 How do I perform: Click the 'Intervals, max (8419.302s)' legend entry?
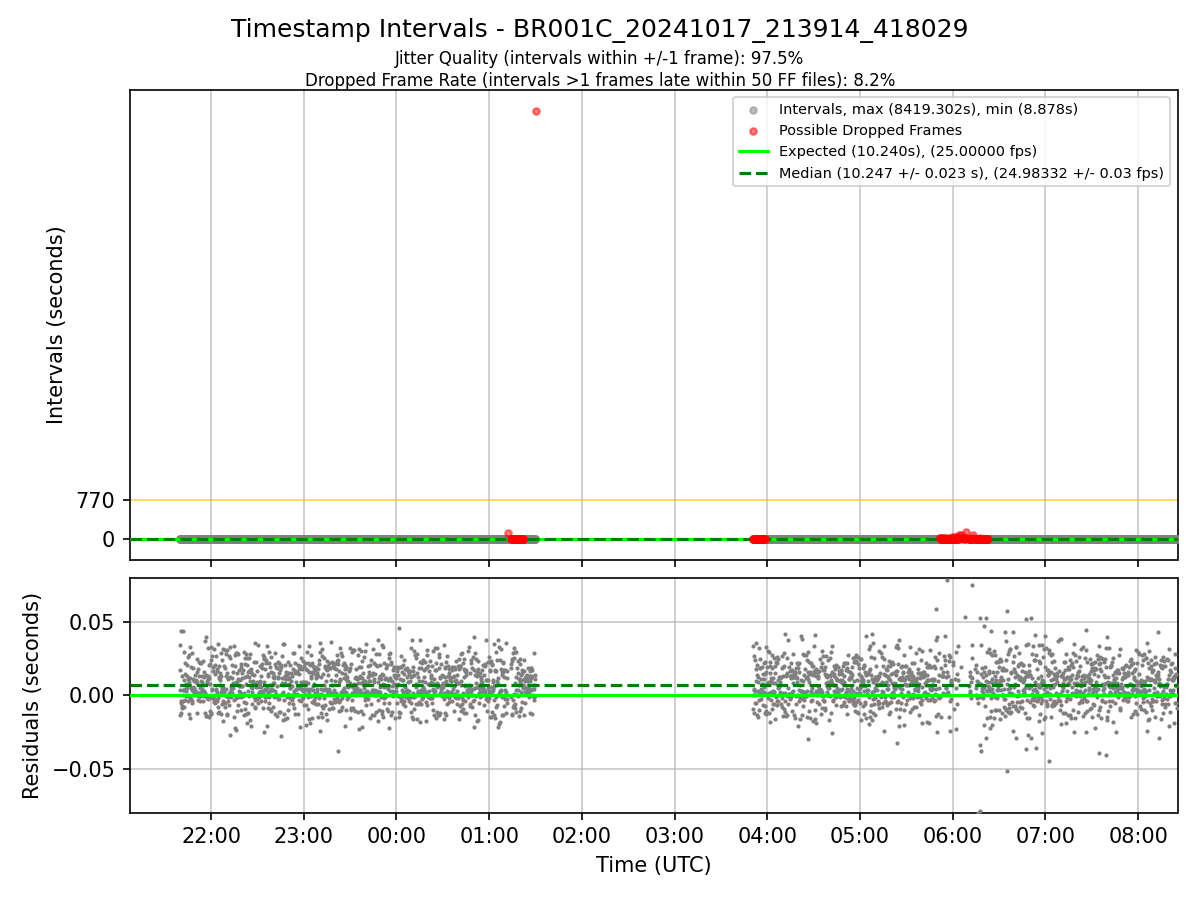pos(928,109)
